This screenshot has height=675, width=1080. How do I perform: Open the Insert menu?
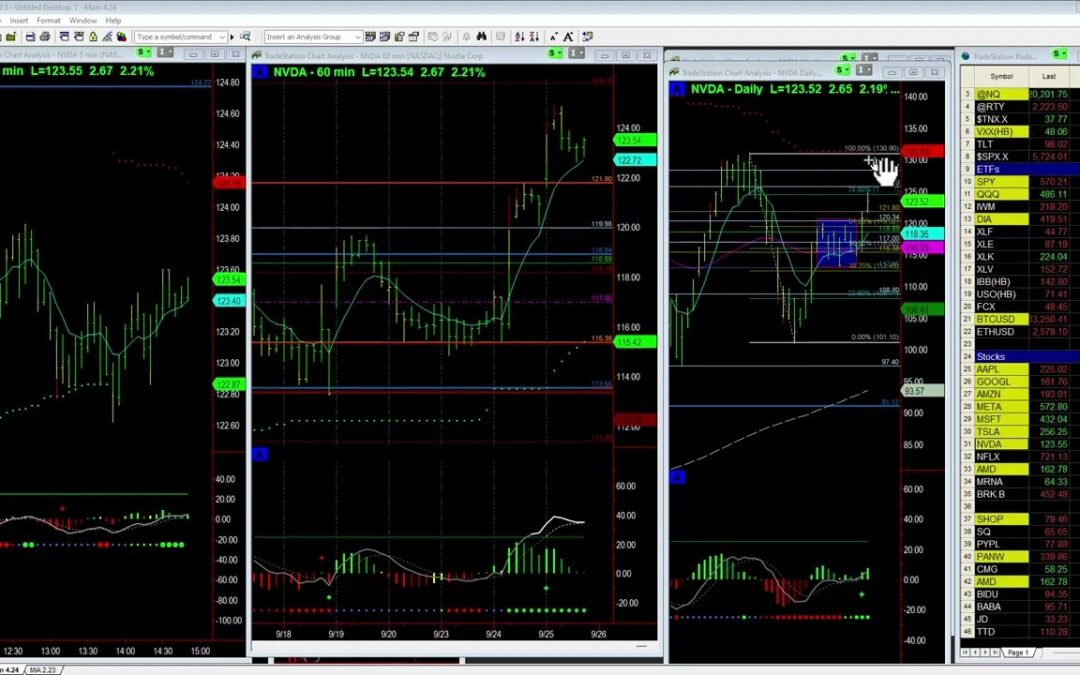click(19, 21)
